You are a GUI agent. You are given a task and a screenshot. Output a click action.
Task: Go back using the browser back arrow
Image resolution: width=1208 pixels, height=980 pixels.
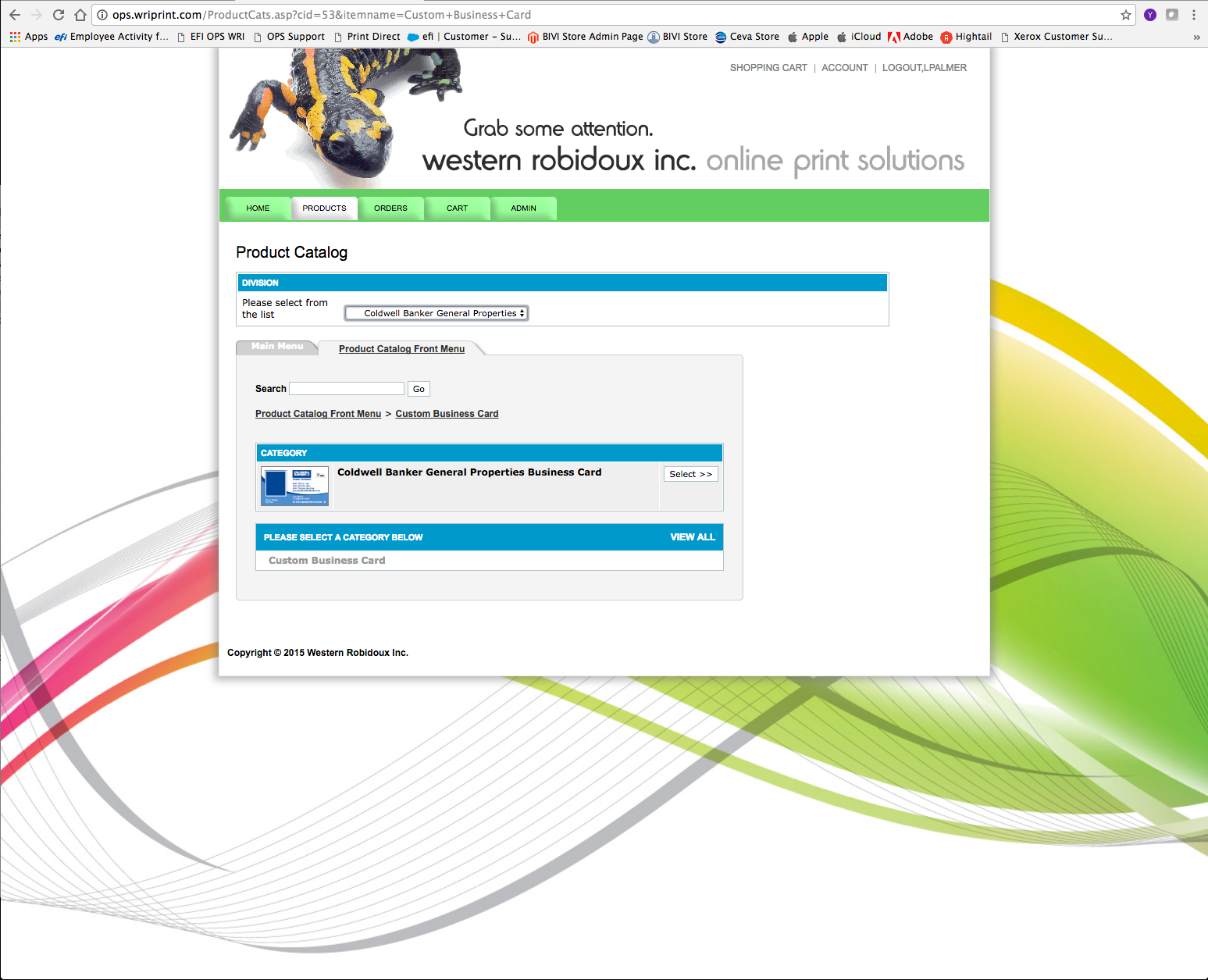15,15
